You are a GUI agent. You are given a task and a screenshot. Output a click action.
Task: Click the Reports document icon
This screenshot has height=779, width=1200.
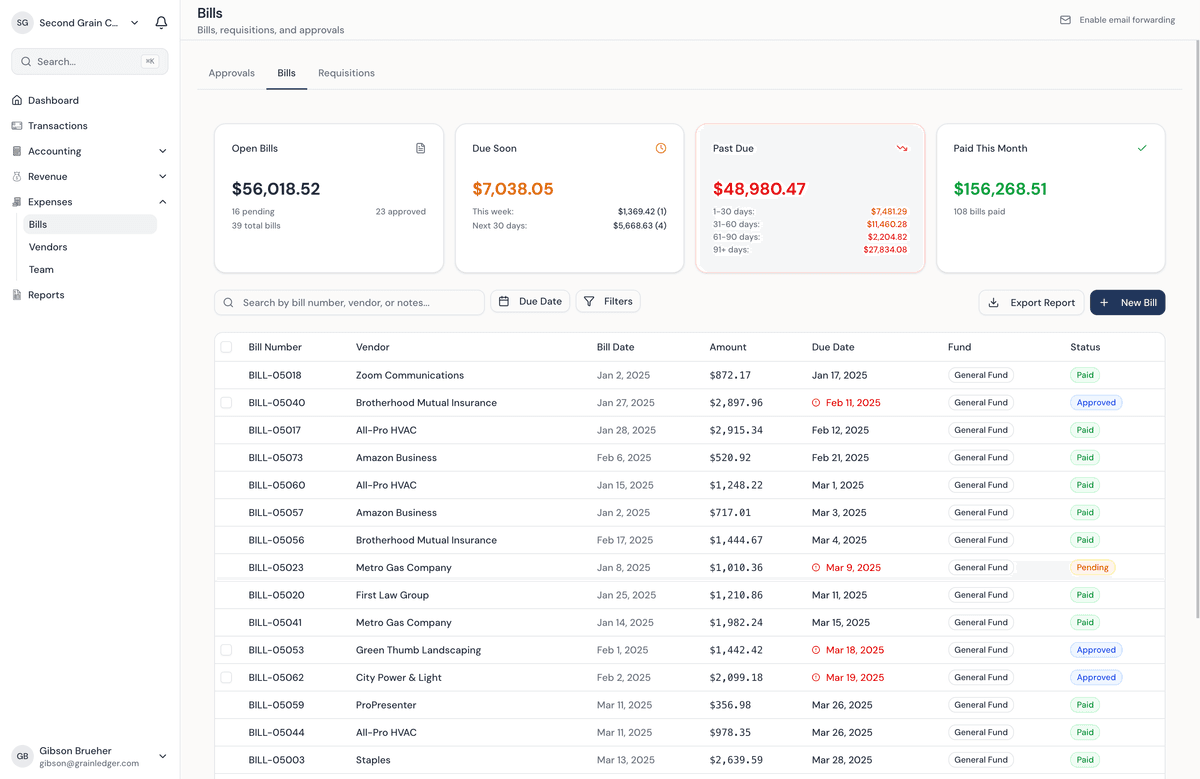17,295
